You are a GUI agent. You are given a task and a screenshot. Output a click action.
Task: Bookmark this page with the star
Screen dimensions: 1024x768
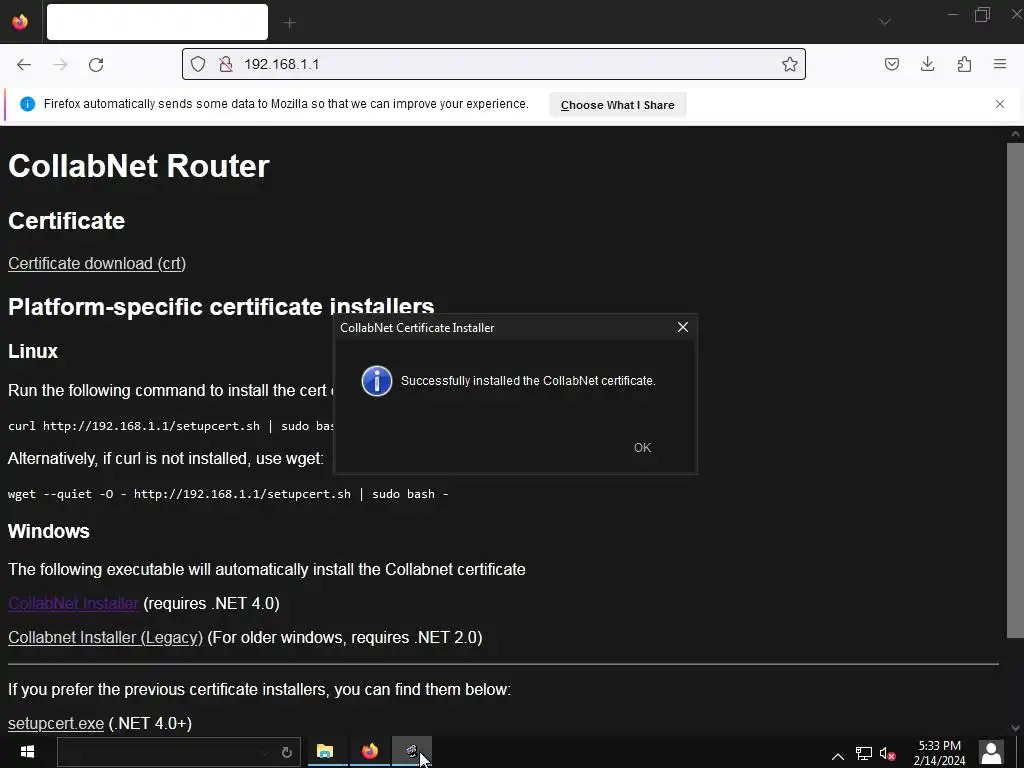coord(790,64)
